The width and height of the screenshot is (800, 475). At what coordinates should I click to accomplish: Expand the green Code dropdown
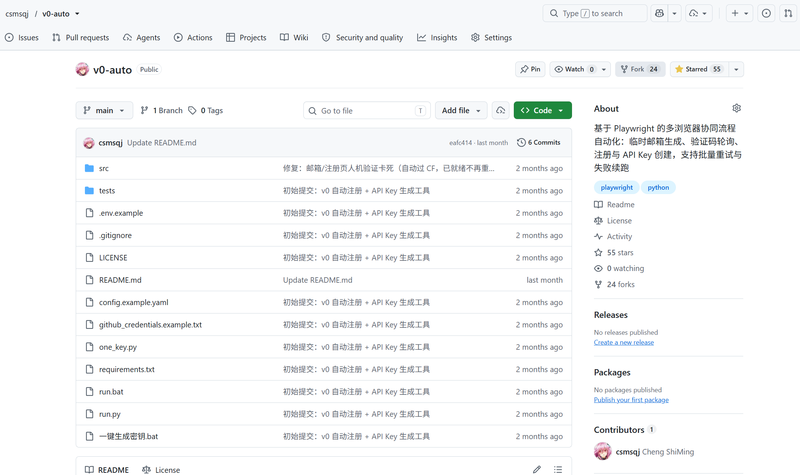click(542, 110)
